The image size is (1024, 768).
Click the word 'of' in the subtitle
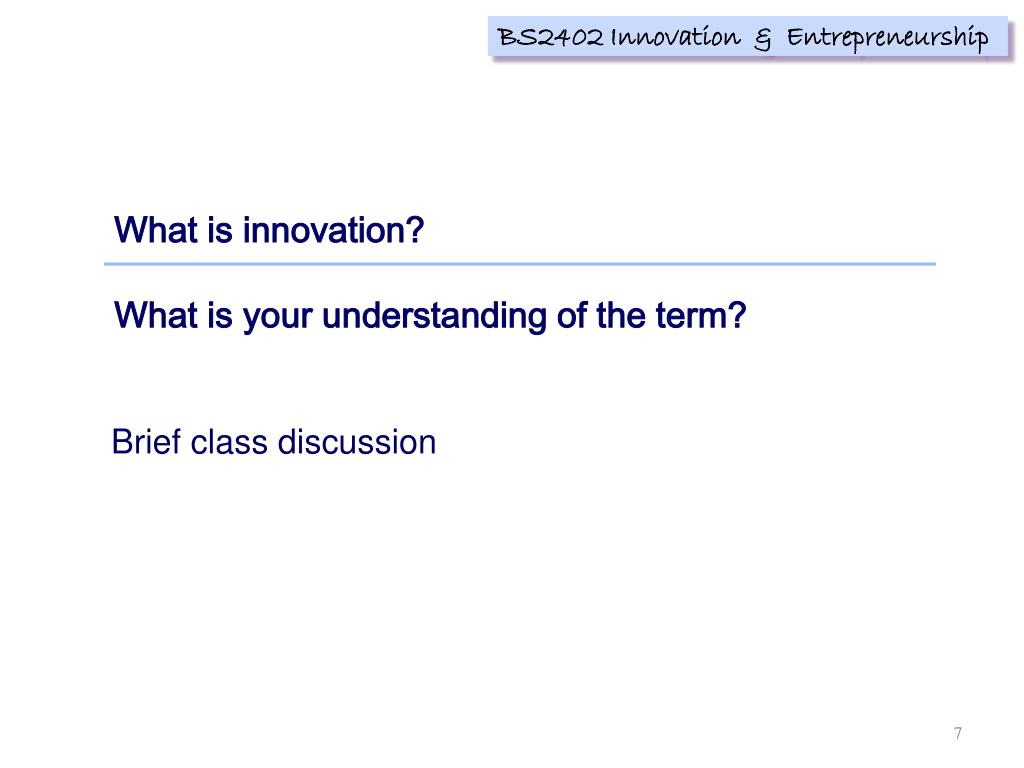point(571,315)
